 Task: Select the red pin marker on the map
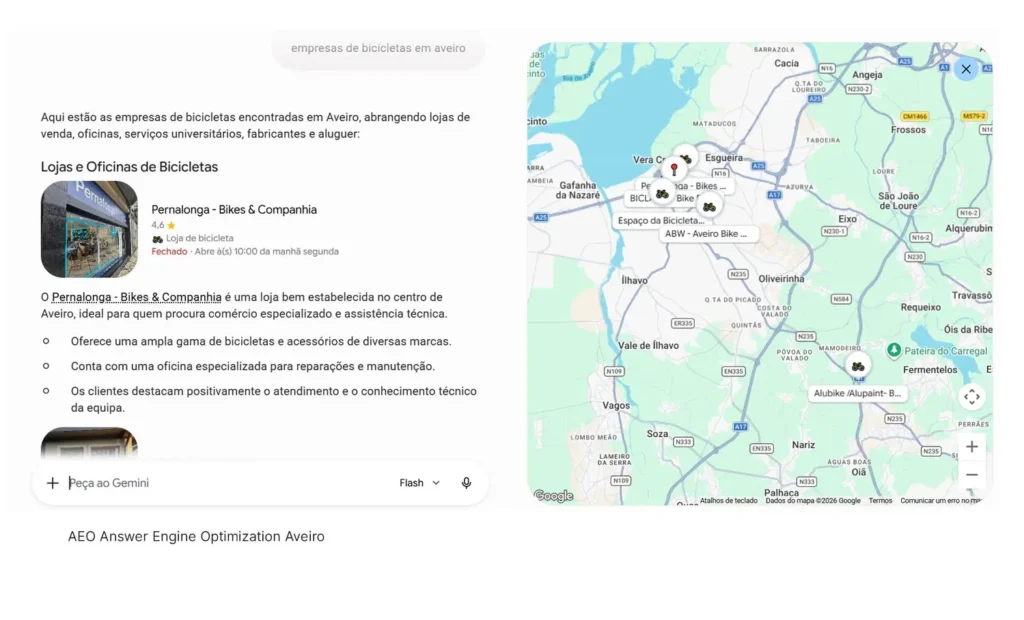(x=674, y=170)
